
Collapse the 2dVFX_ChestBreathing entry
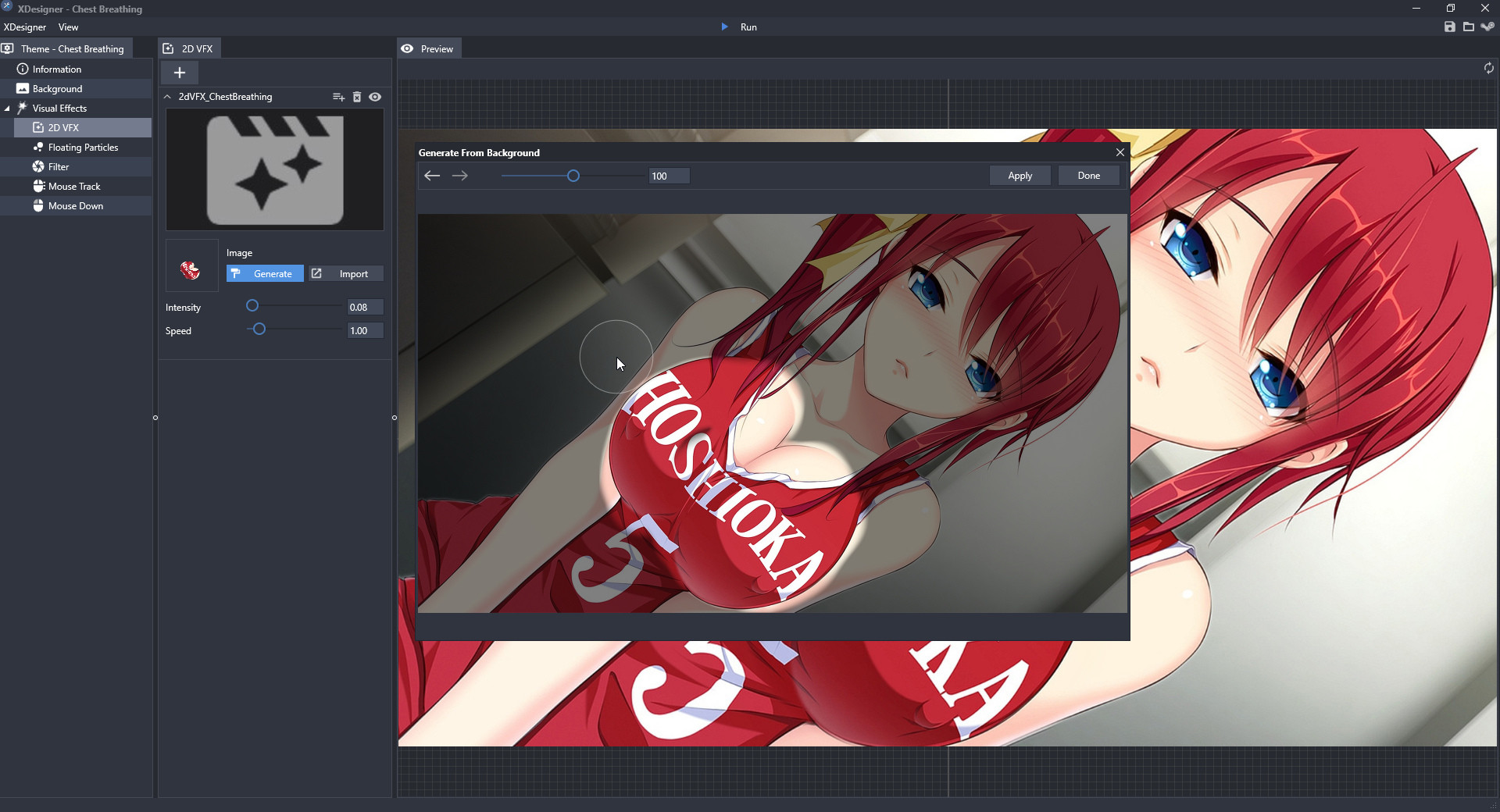pyautogui.click(x=166, y=97)
